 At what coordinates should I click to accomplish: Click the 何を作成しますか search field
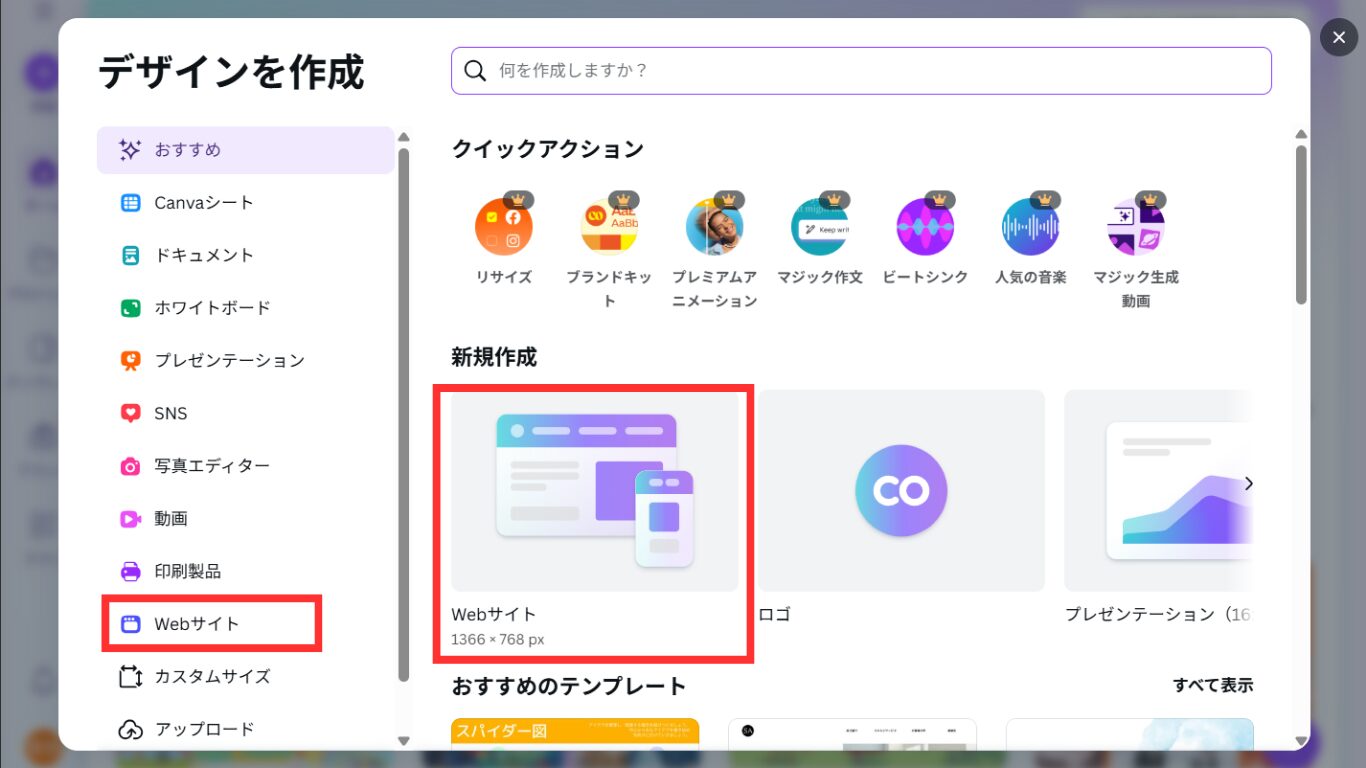coord(861,71)
